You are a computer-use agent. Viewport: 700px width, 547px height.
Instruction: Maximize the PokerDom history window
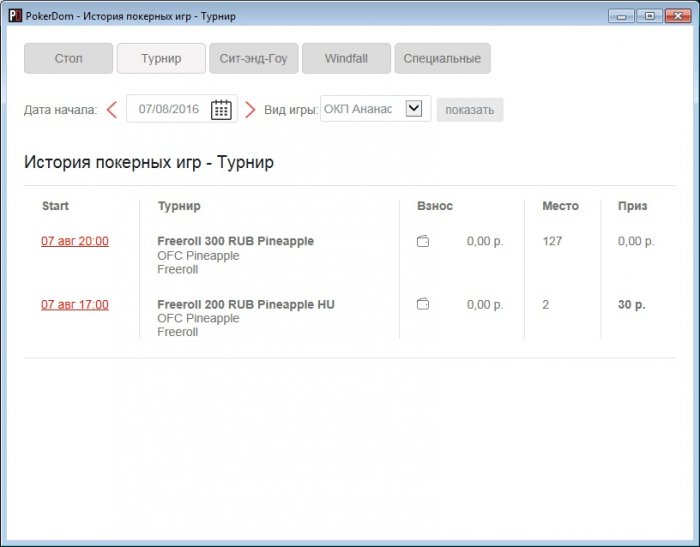(648, 15)
